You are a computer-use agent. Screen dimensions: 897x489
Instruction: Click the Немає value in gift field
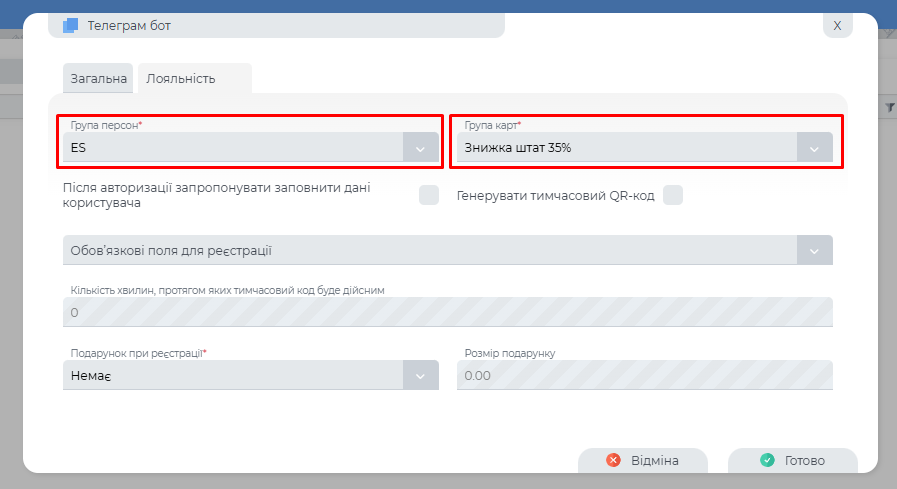click(x=90, y=375)
